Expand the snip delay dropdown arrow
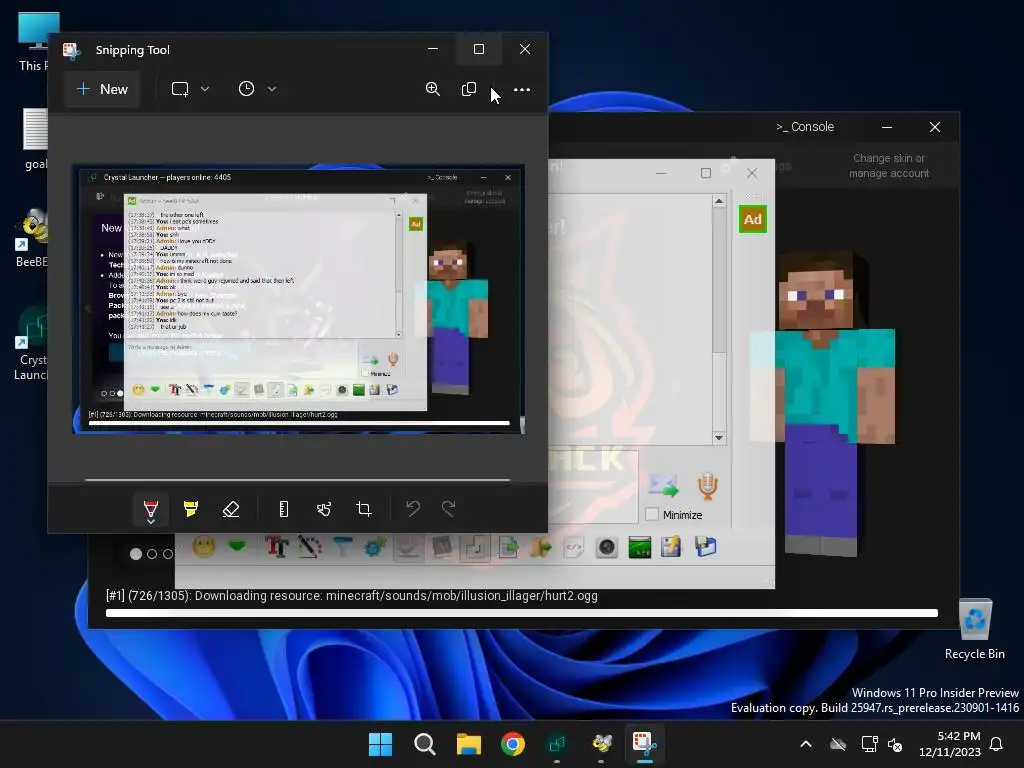Screen dimensions: 1024x768 tap(272, 89)
